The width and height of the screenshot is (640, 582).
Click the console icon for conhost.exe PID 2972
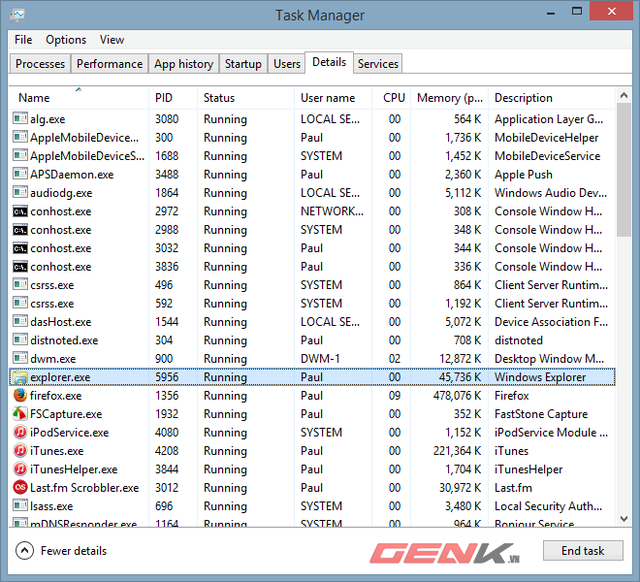coord(20,211)
